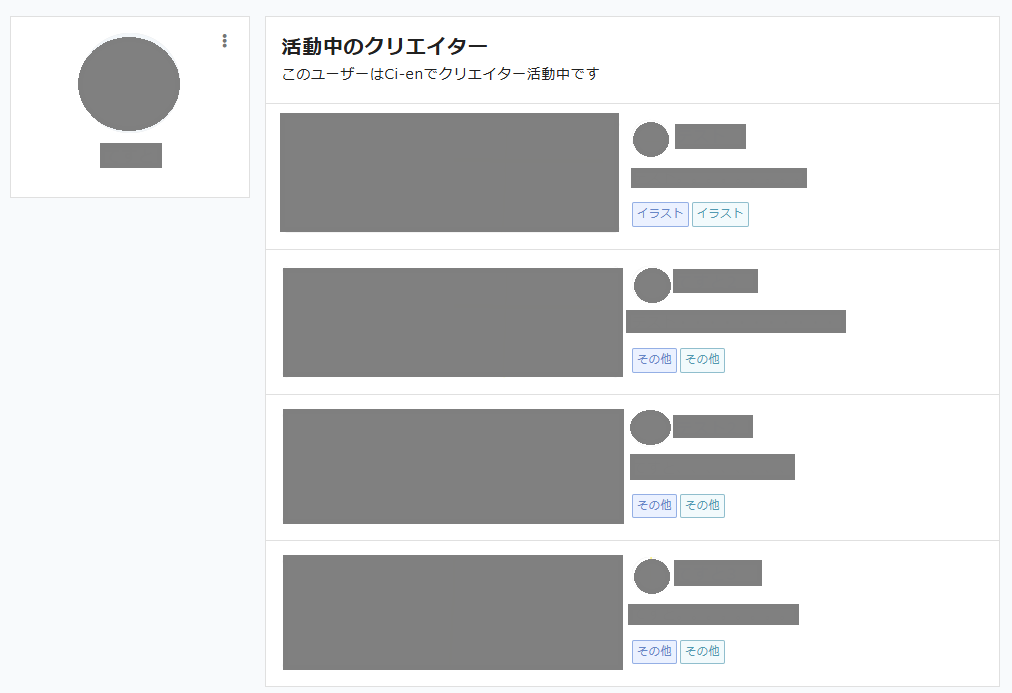Select the first creator's blue-filled イラスト tag

point(660,214)
